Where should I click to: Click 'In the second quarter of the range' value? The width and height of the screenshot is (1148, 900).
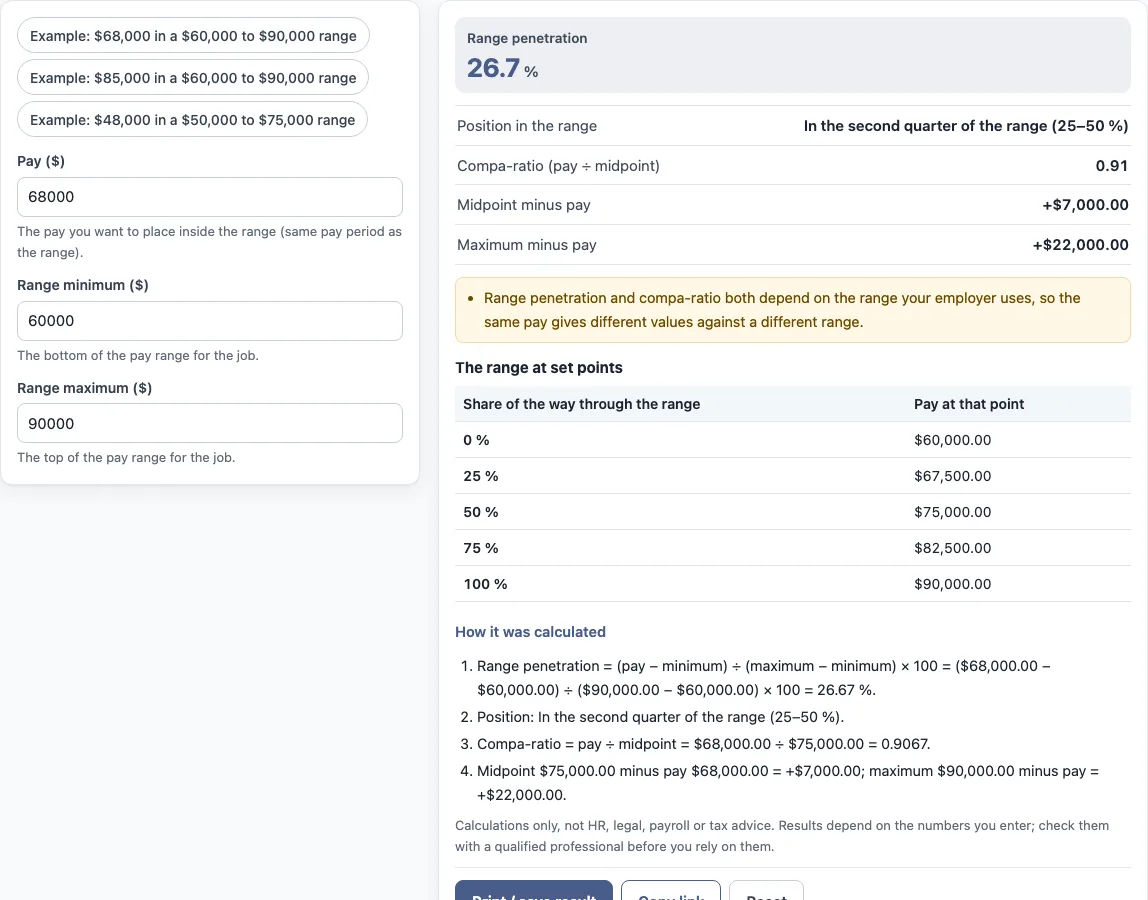pos(966,126)
